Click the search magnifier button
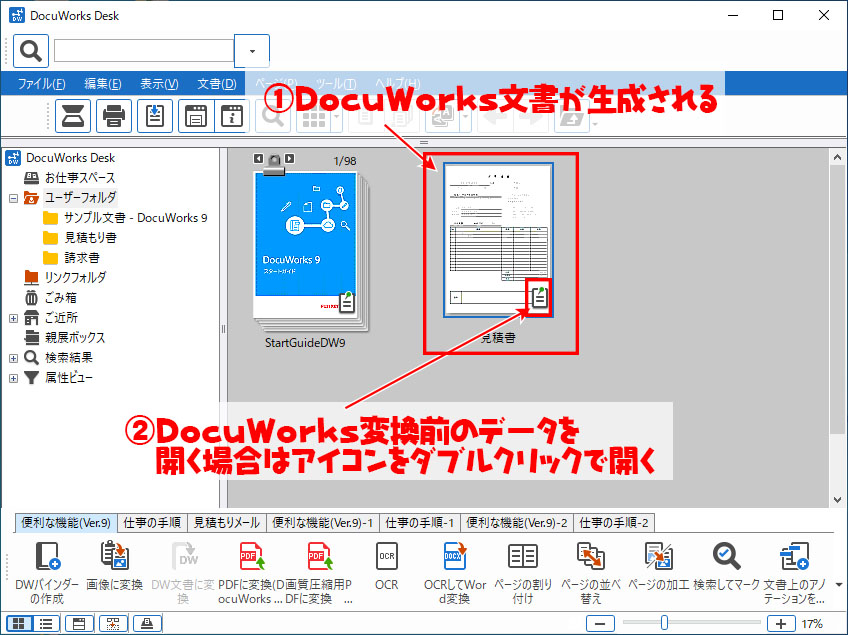The width and height of the screenshot is (848, 635). coord(31,51)
